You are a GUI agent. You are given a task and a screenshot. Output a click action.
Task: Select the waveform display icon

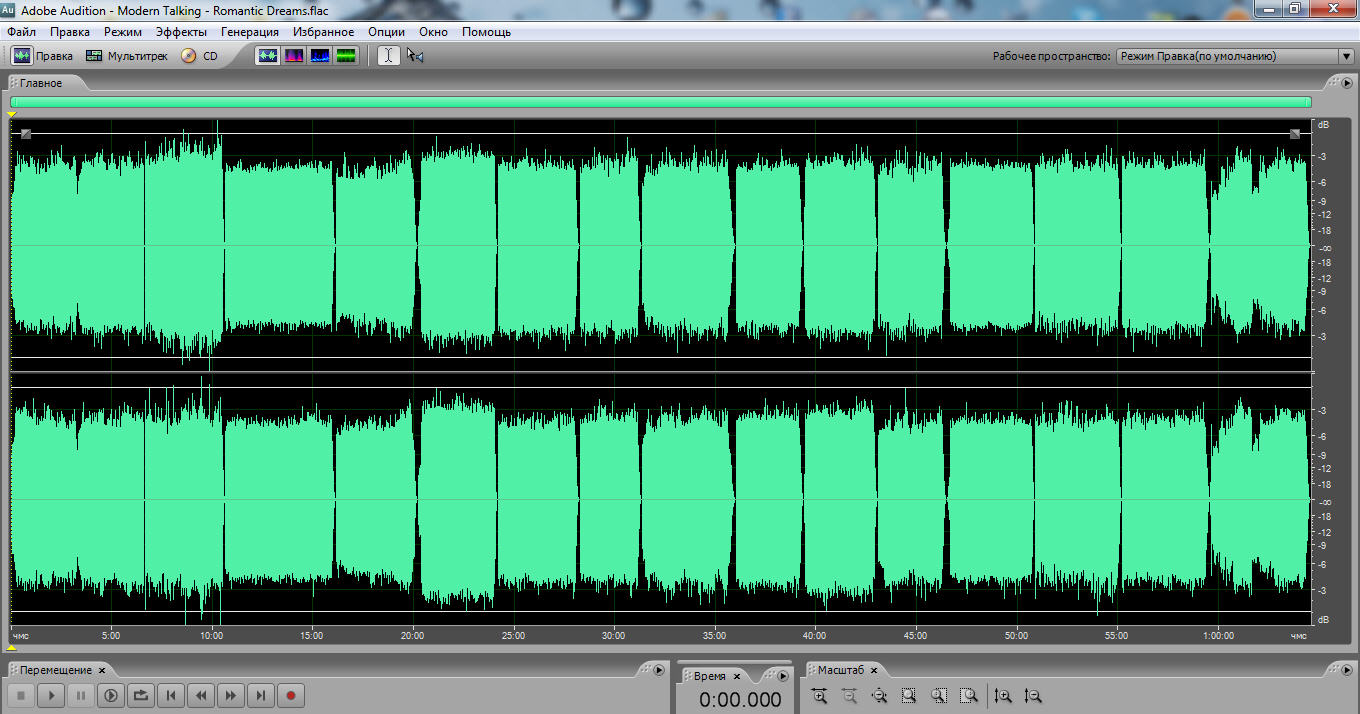[268, 56]
